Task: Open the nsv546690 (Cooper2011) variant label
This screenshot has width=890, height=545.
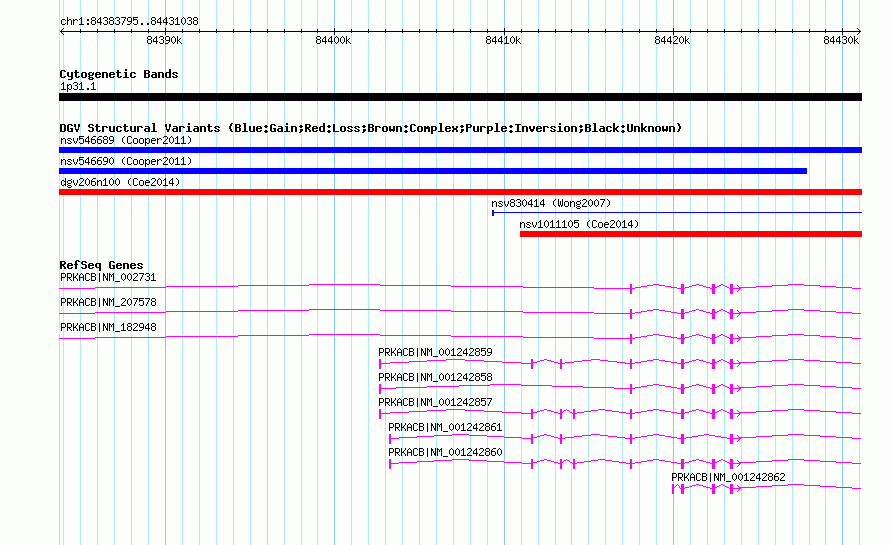Action: 126,161
